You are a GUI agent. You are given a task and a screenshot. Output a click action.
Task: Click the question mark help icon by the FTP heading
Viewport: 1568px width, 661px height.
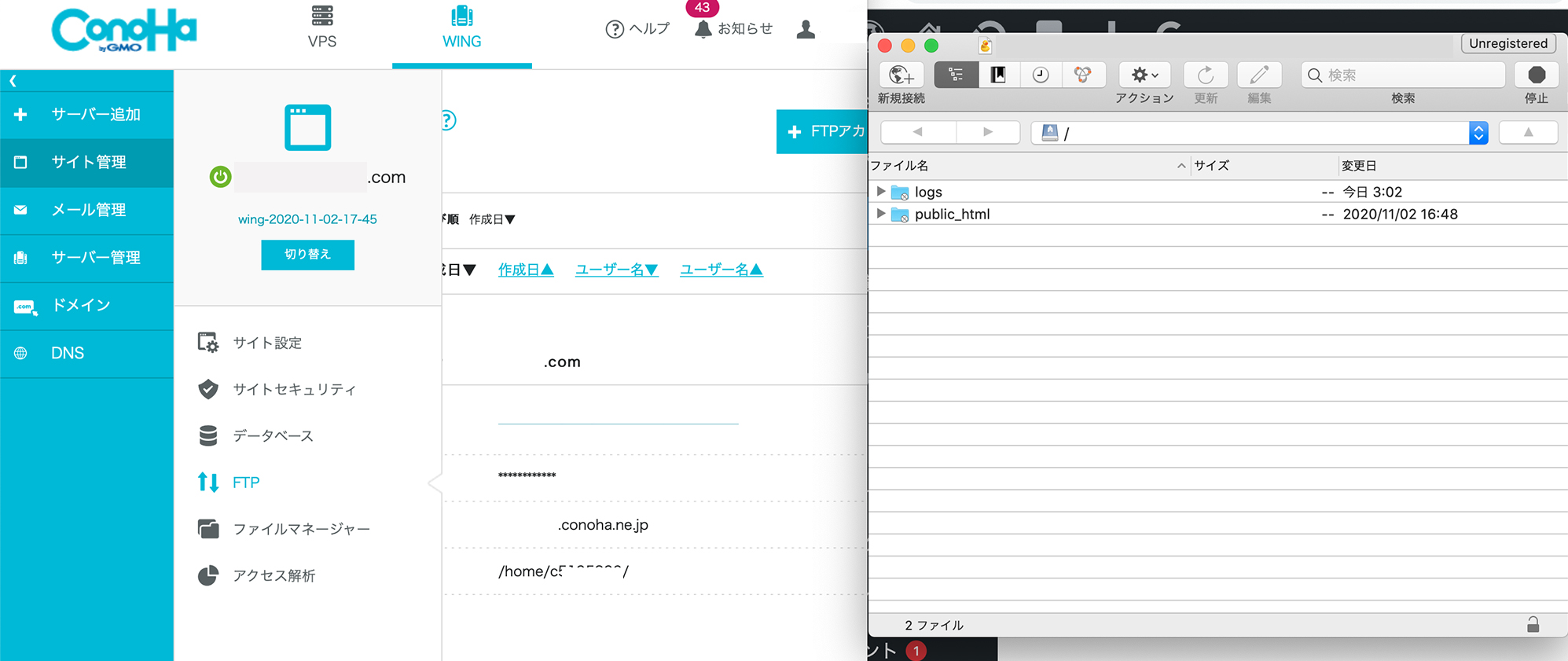pyautogui.click(x=448, y=120)
